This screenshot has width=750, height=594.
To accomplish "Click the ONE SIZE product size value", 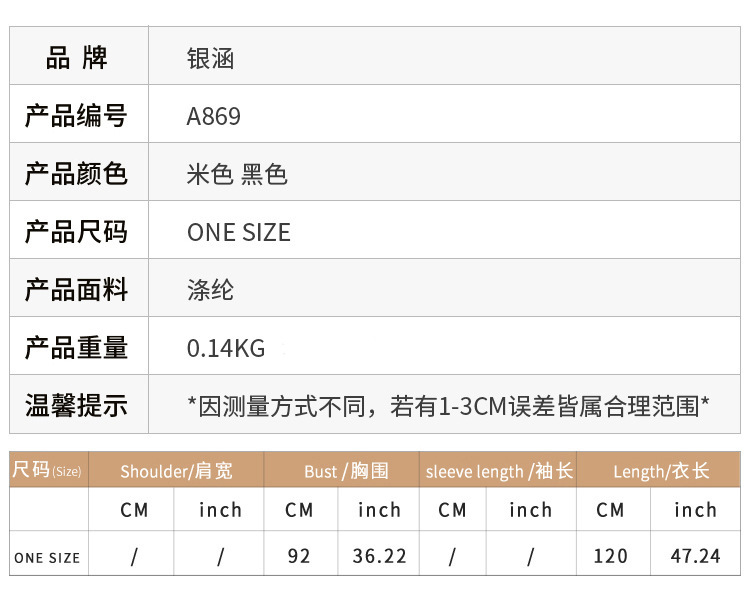I will pos(239,233).
